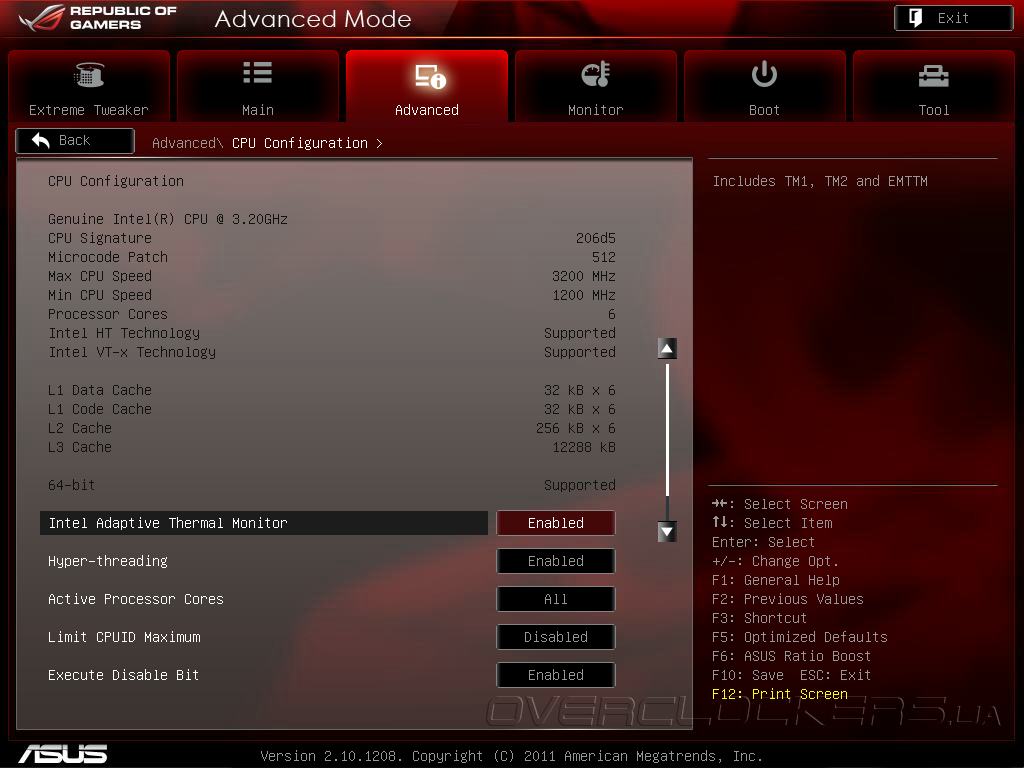Viewport: 1024px width, 768px height.
Task: Click the F2: Previous Values hint
Action: pos(788,599)
